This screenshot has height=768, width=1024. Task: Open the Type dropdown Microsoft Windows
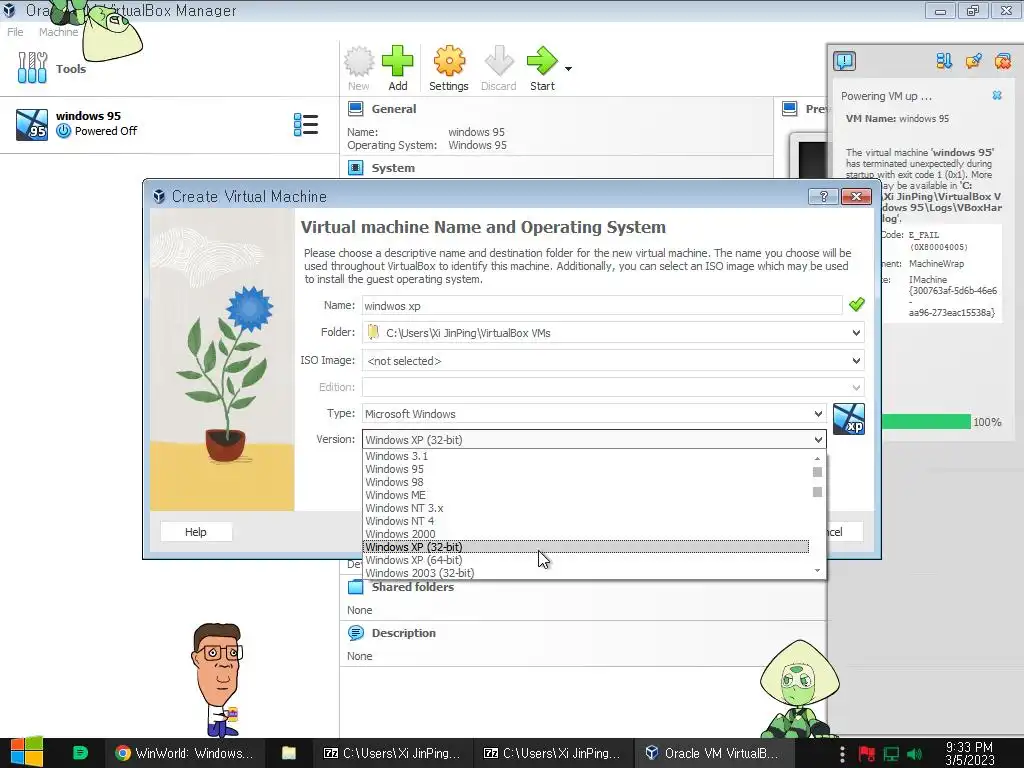pos(594,413)
